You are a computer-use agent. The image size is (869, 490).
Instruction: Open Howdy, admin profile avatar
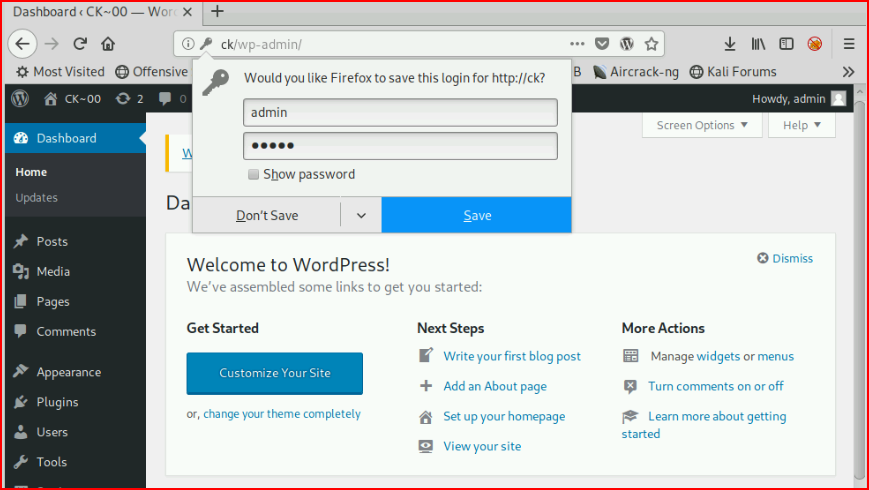[839, 99]
